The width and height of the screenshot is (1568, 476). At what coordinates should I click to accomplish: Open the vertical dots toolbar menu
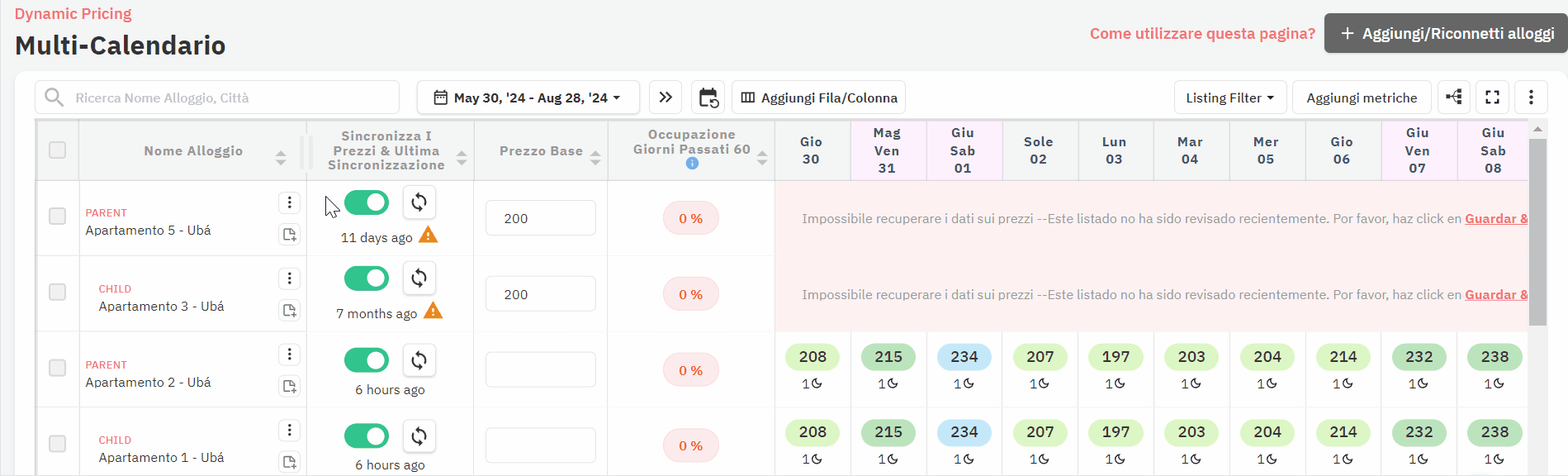point(1532,98)
